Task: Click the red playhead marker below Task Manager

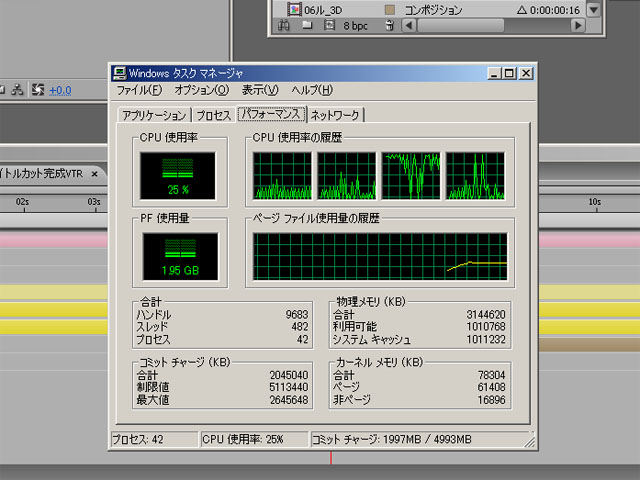Action: point(331,458)
